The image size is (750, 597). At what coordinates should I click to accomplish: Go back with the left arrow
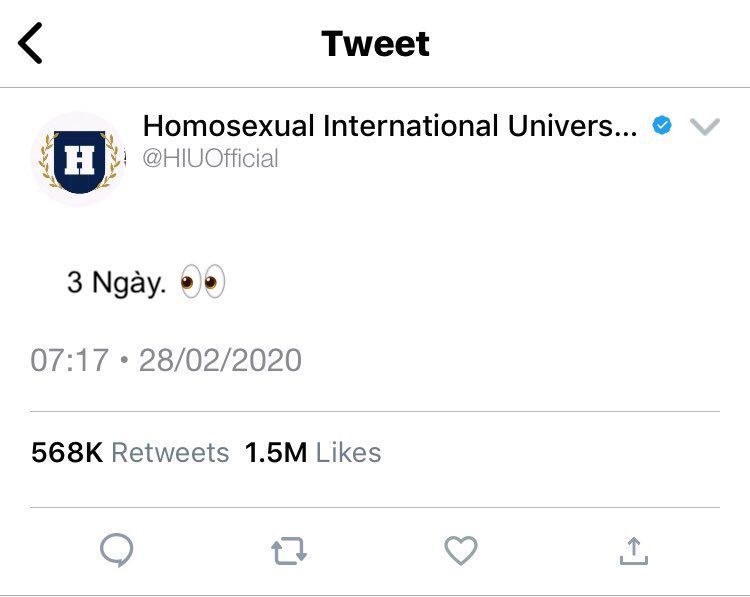coord(30,43)
